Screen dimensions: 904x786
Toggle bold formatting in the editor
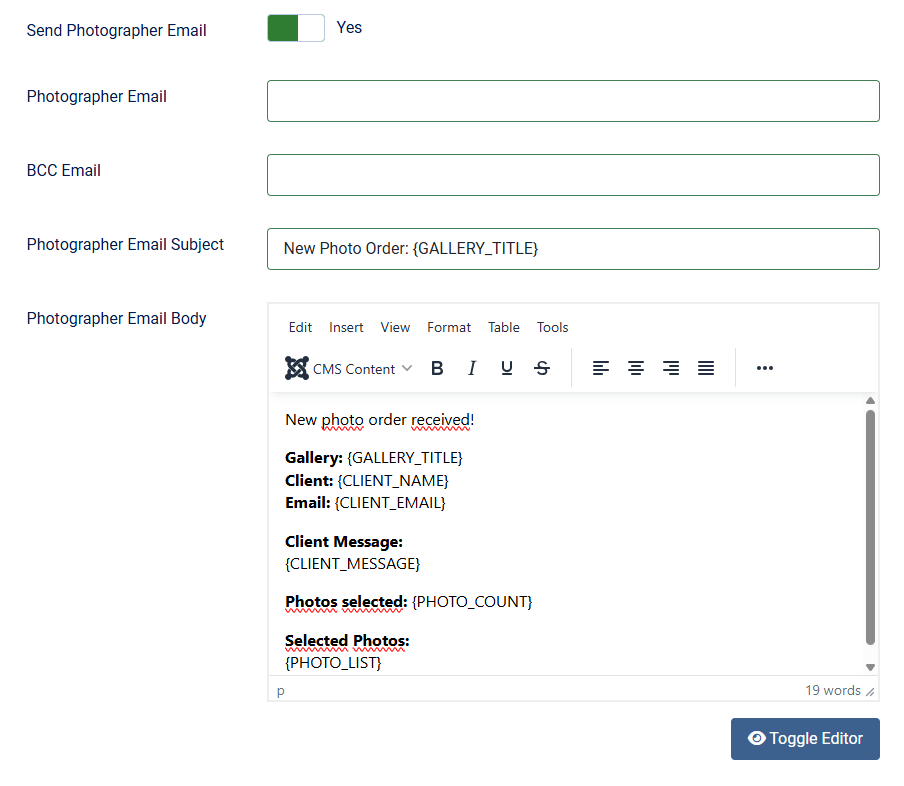click(437, 368)
